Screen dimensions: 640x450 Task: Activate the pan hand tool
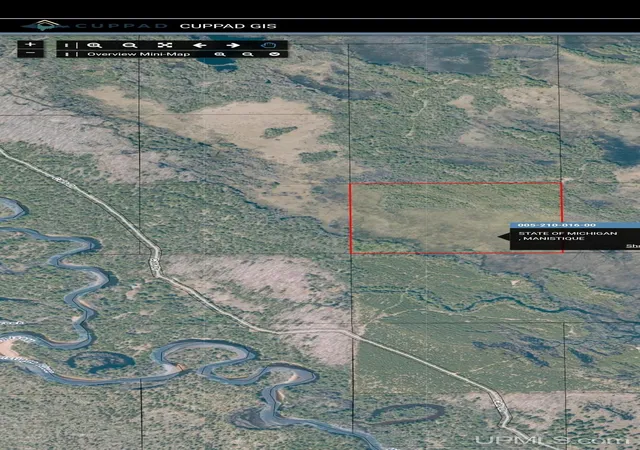(x=269, y=45)
